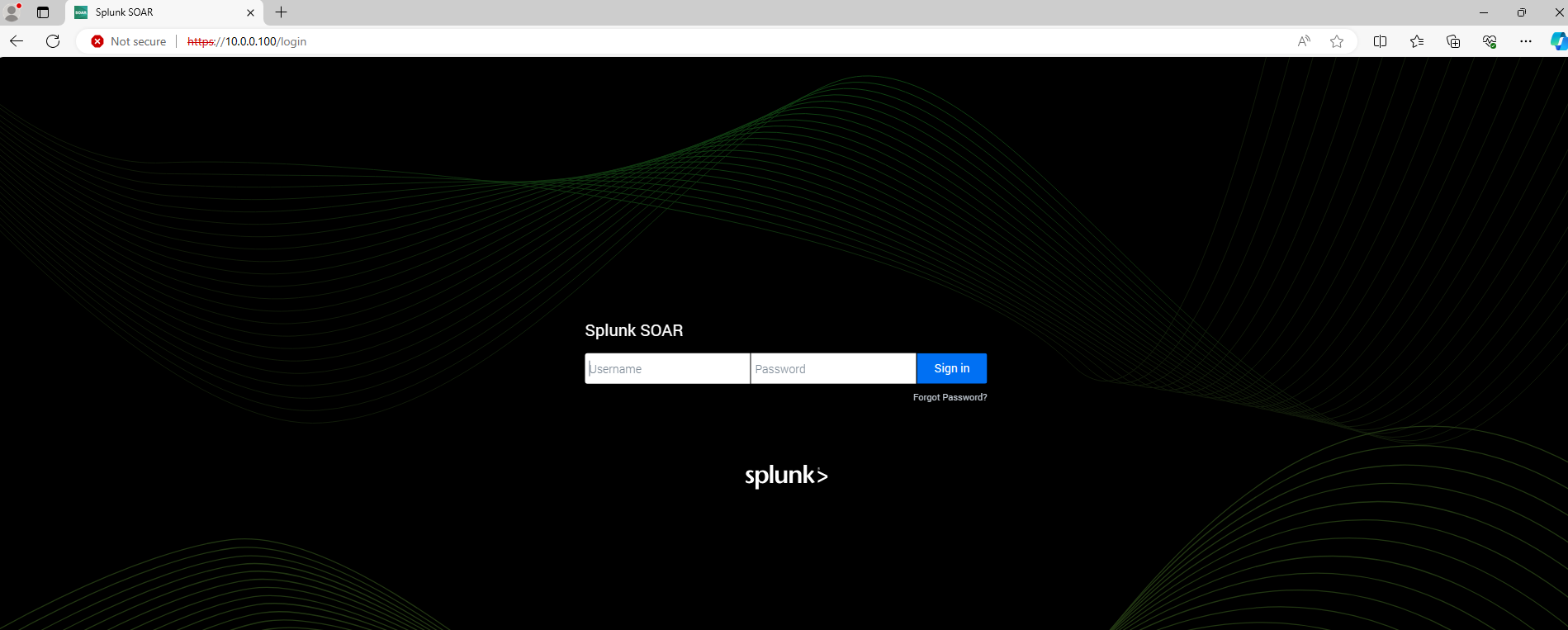This screenshot has width=1568, height=630.
Task: Go back to the previous page
Action: pos(17,41)
